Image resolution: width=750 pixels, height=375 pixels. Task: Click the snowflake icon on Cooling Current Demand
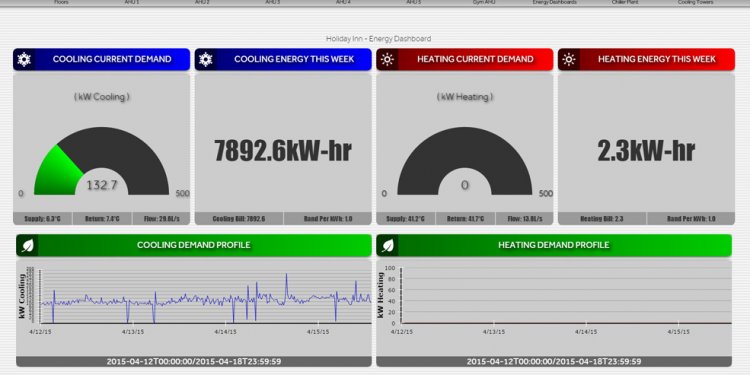tap(23, 59)
